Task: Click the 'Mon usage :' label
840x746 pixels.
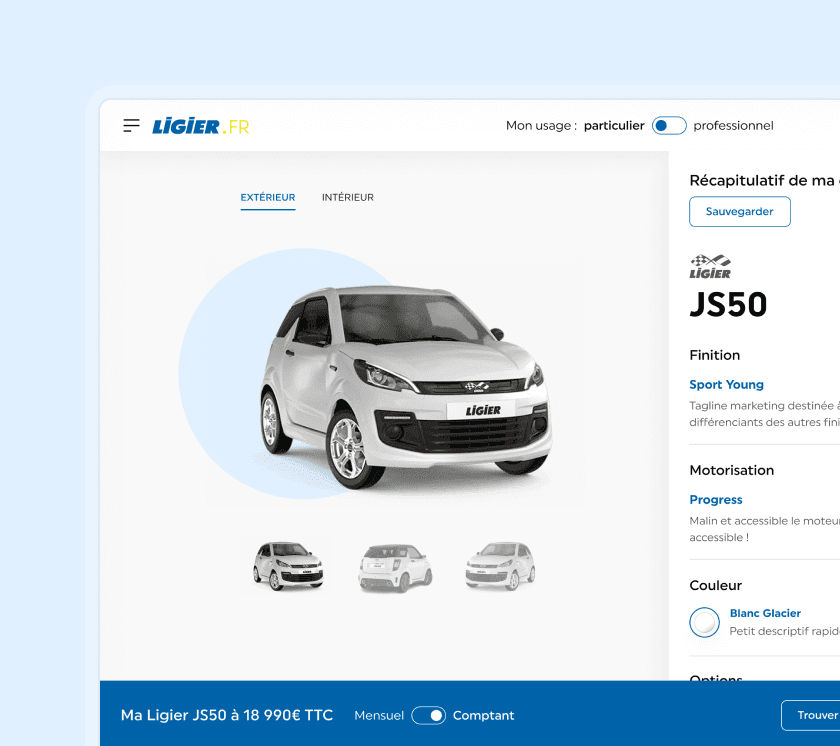Action: pyautogui.click(x=542, y=125)
